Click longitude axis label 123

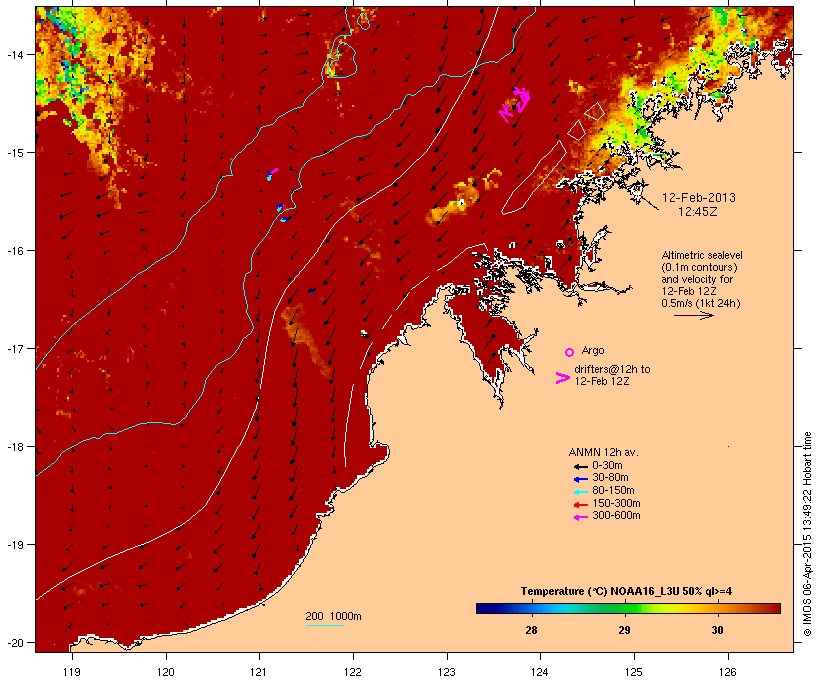point(447,672)
